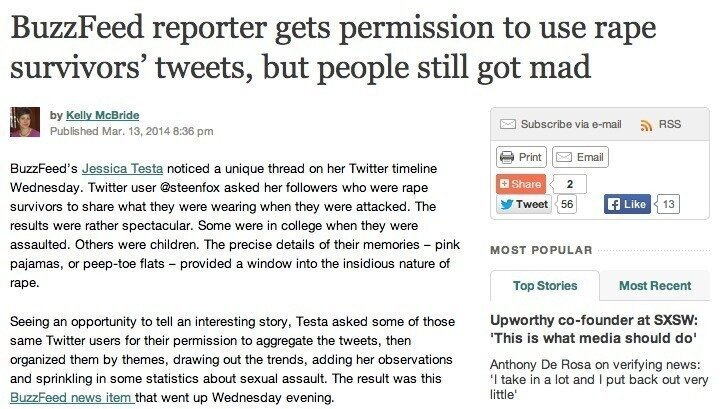This screenshot has width=723, height=409.
Task: Click the tweet count showing 56
Action: coord(565,204)
